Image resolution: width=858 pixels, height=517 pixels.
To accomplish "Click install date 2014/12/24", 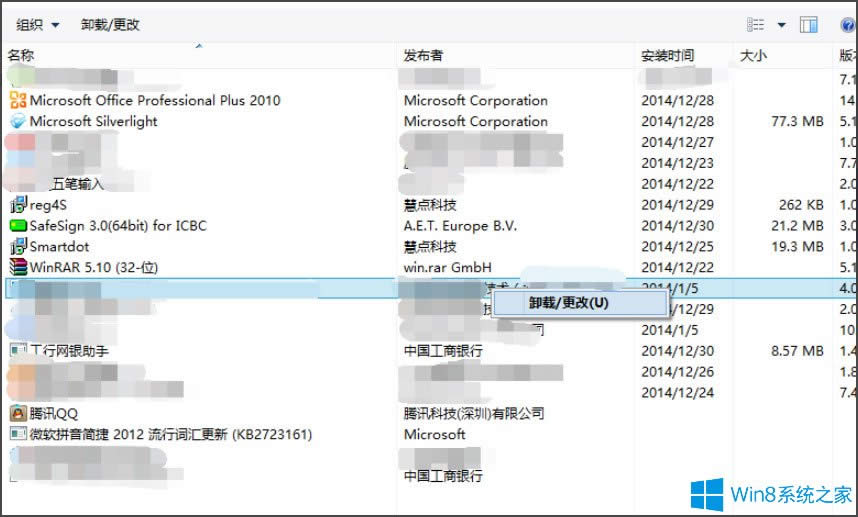I will coord(677,392).
